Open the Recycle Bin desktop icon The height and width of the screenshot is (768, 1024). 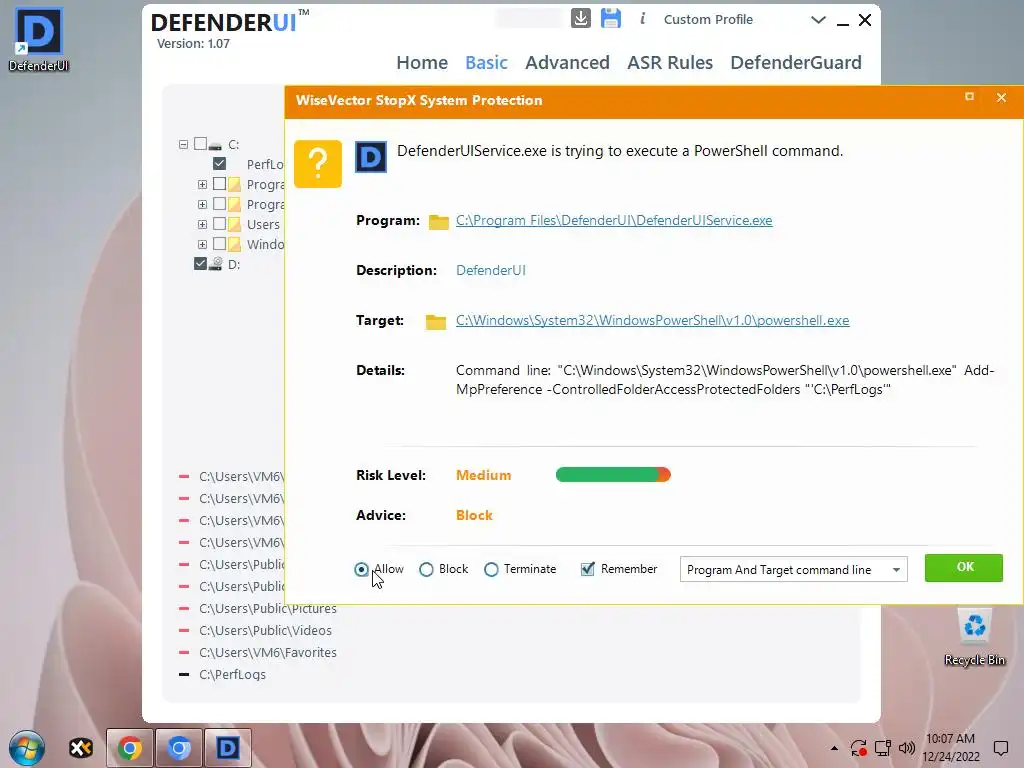tap(974, 637)
